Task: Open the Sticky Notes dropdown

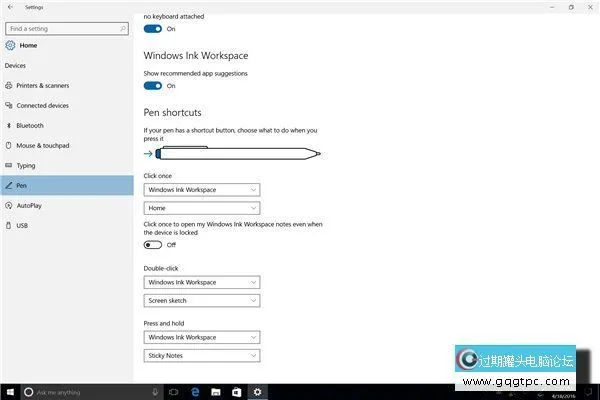Action: [x=202, y=355]
